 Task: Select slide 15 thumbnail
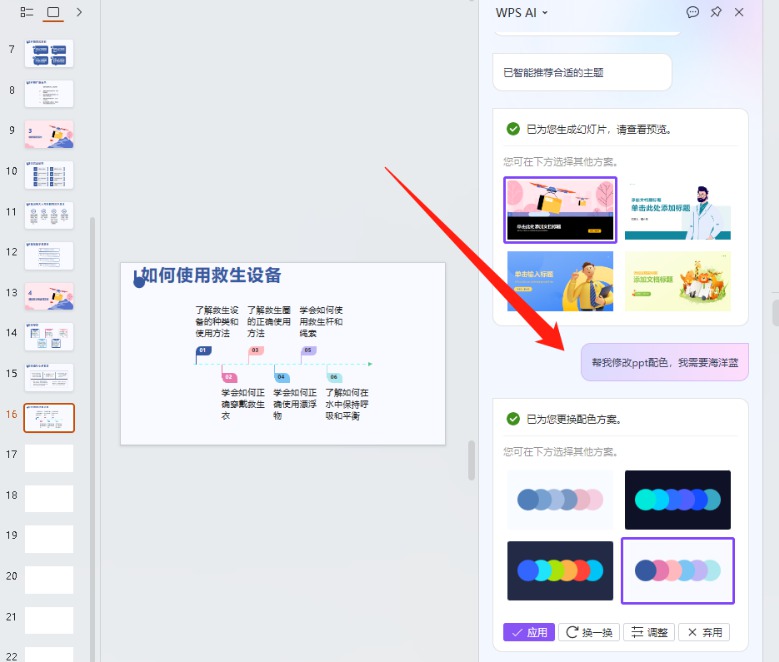coord(49,378)
